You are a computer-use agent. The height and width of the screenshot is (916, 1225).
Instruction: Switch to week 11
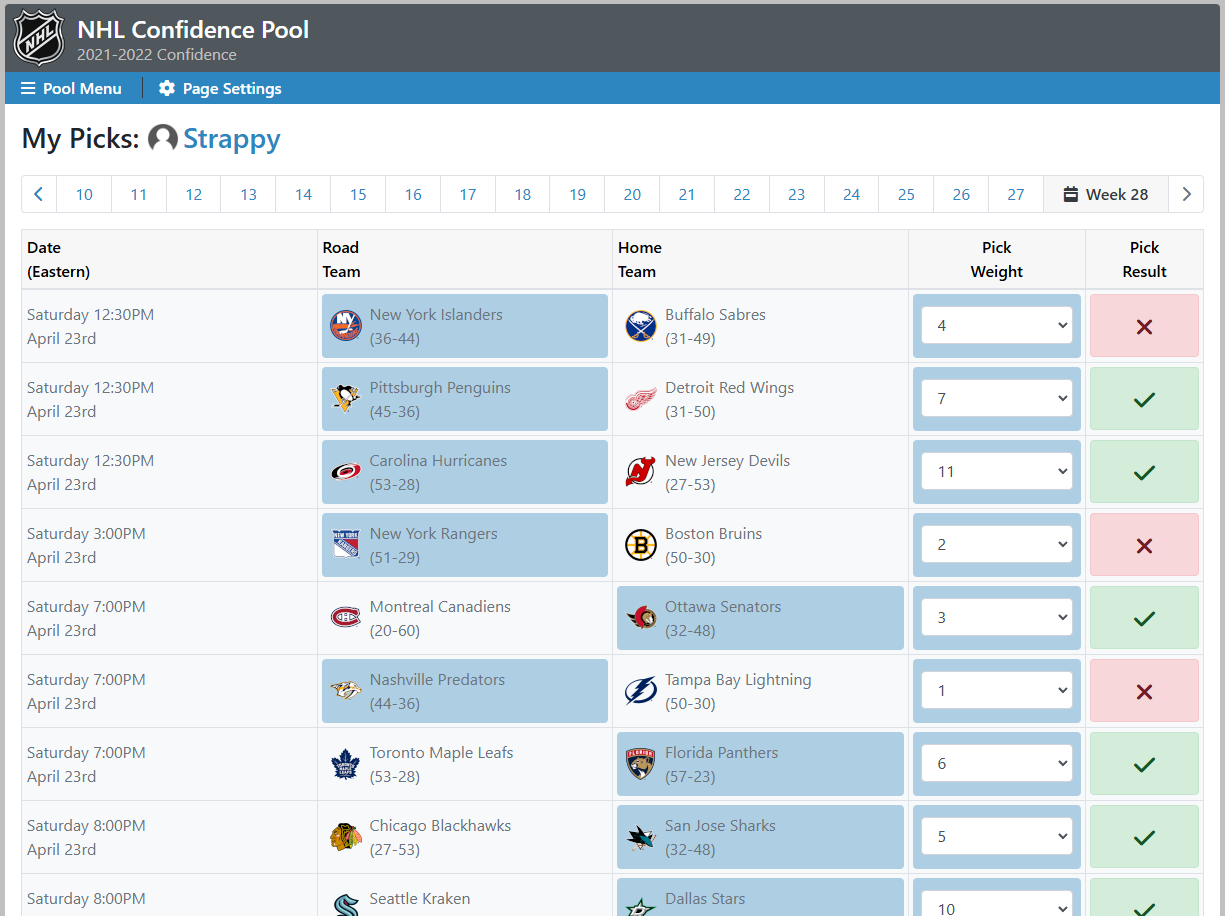[x=139, y=195]
